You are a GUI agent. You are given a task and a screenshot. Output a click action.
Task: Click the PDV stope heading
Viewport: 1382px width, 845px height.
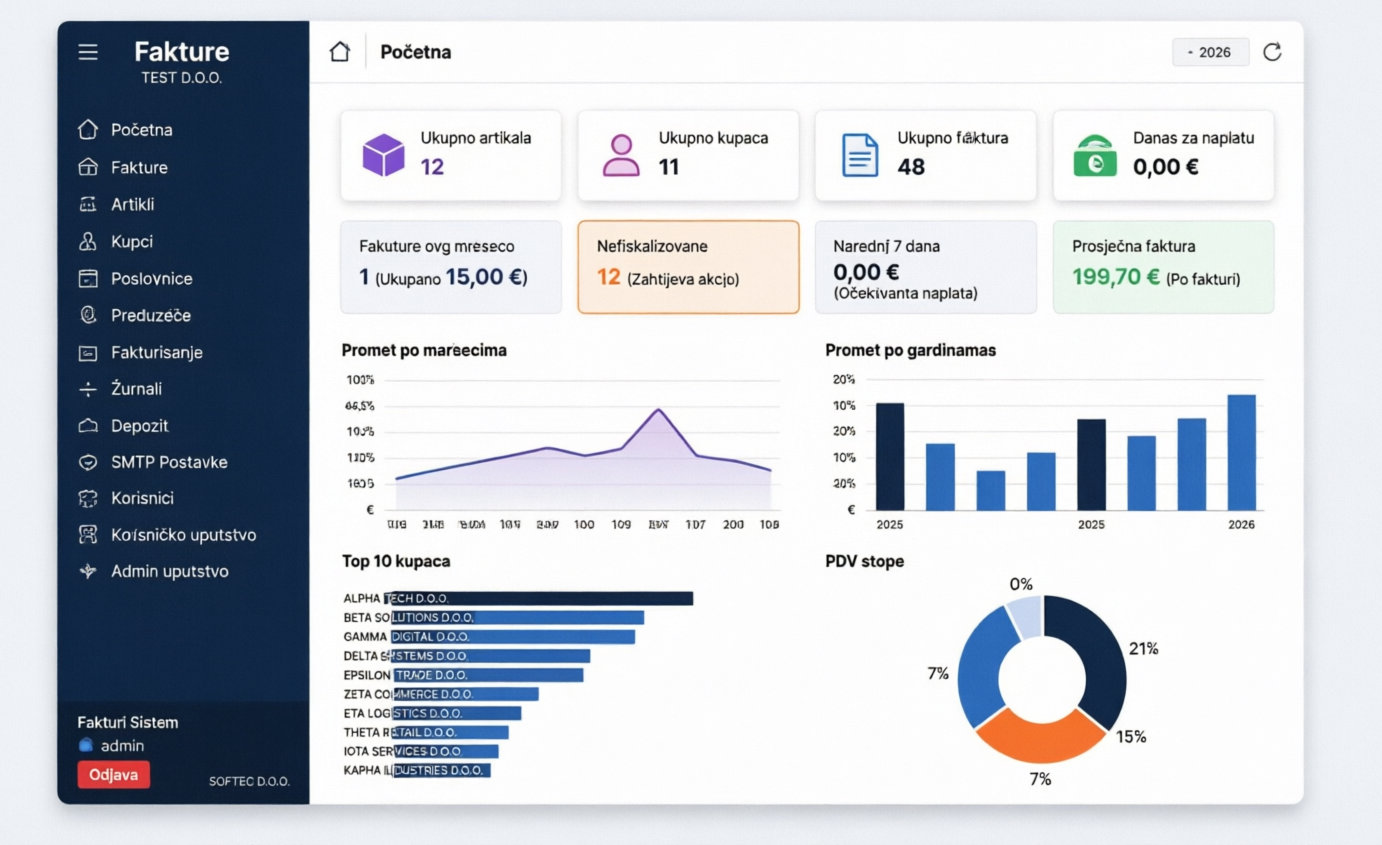click(x=865, y=562)
